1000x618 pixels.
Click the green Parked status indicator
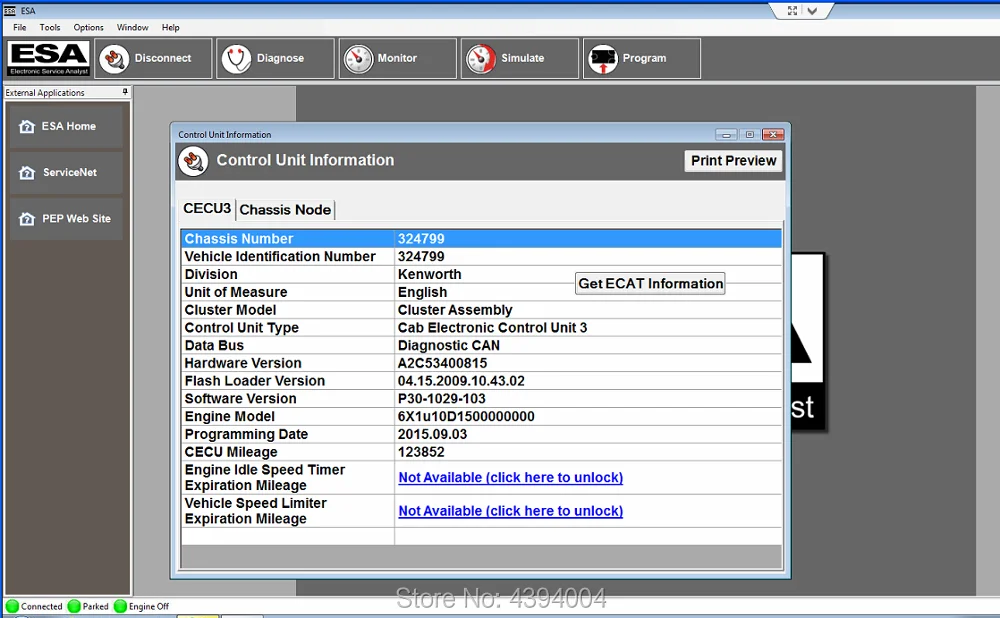[74, 606]
